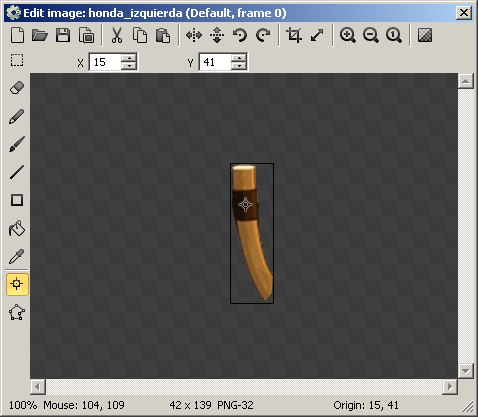
Task: Rotate image clockwise
Action: (263, 35)
